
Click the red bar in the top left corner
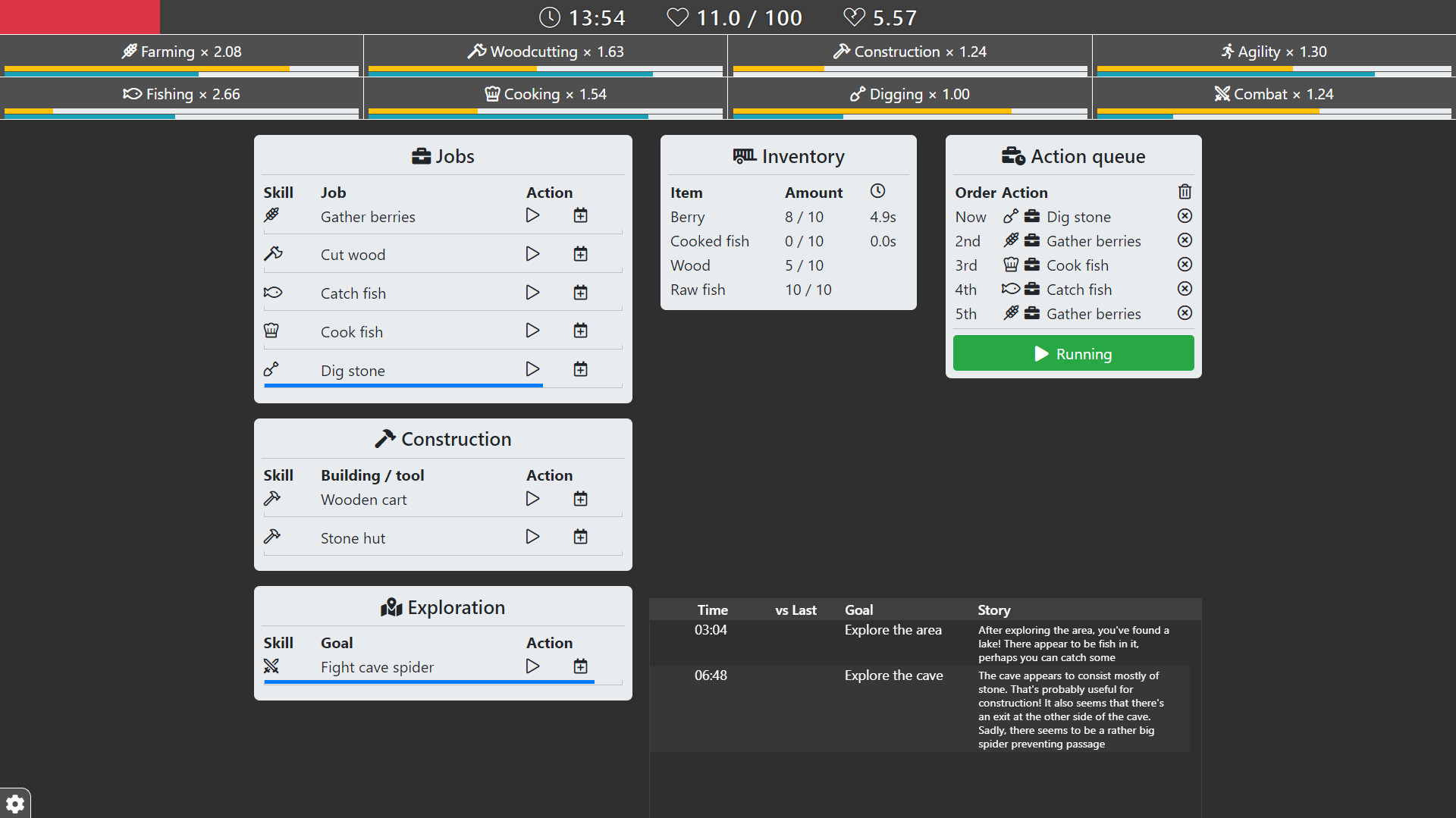click(80, 16)
